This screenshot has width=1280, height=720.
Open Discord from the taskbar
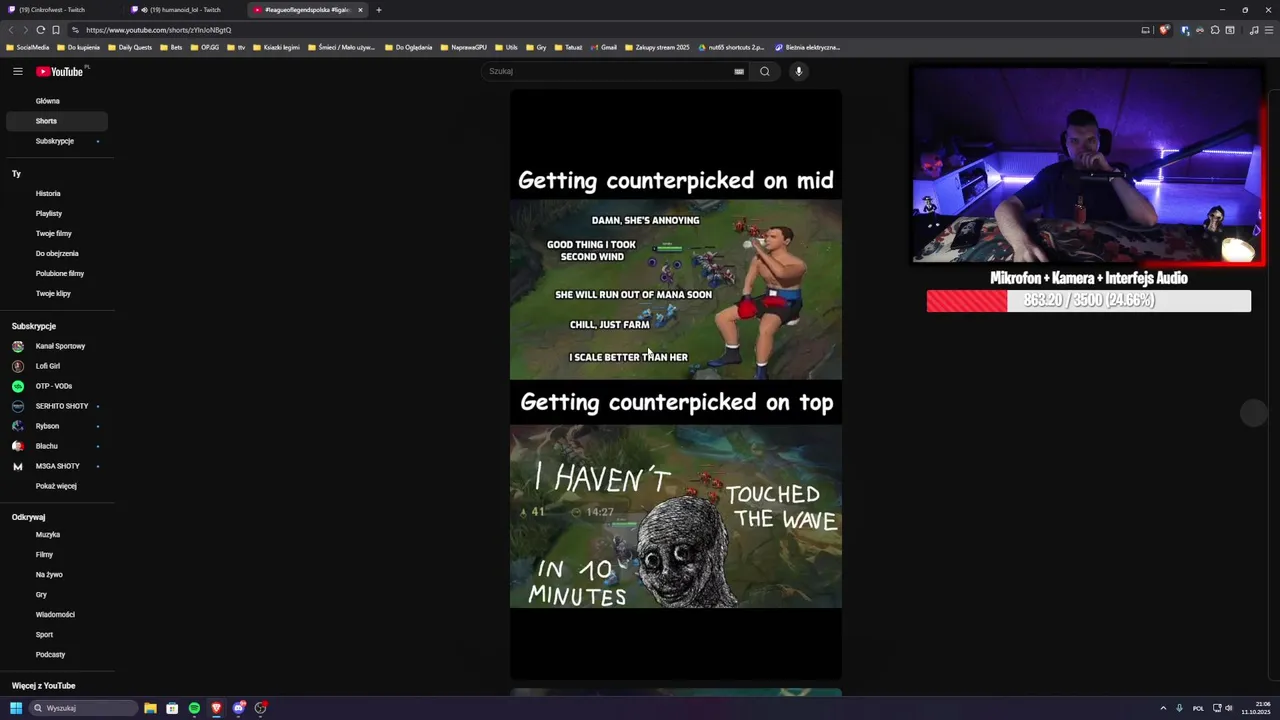[238, 708]
